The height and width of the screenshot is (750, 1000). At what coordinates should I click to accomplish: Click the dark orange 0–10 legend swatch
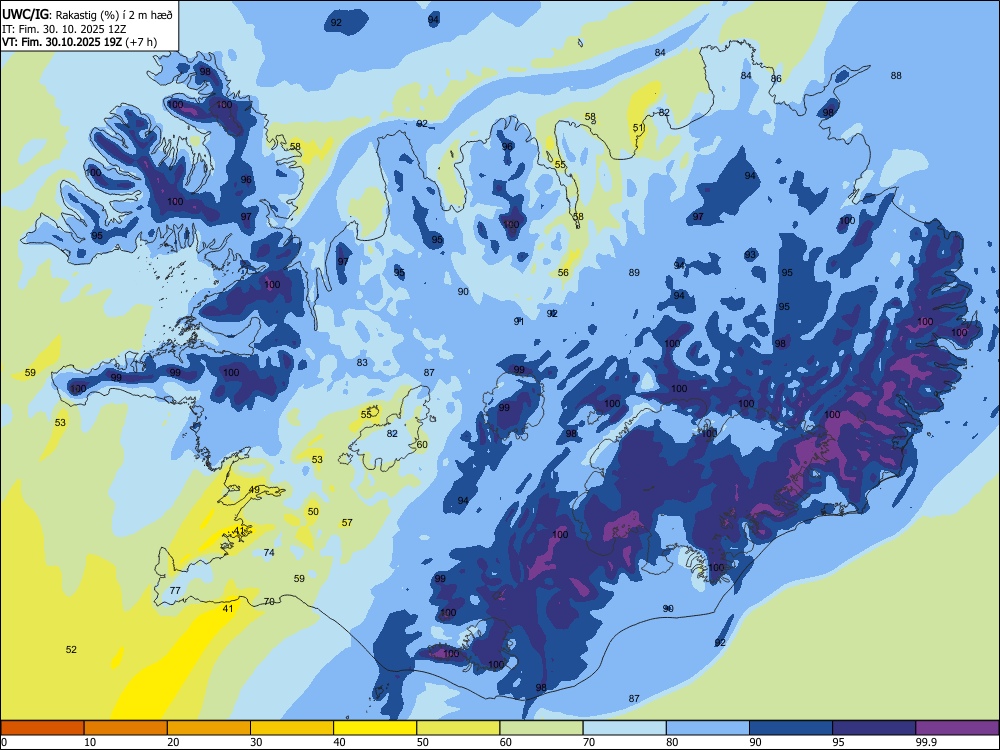(x=42, y=728)
